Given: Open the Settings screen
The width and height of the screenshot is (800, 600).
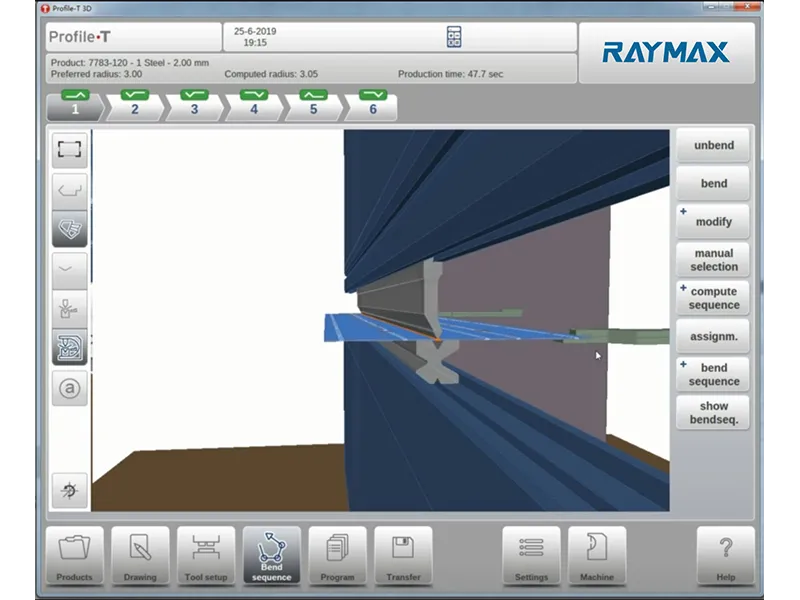Looking at the screenshot, I should 531,555.
